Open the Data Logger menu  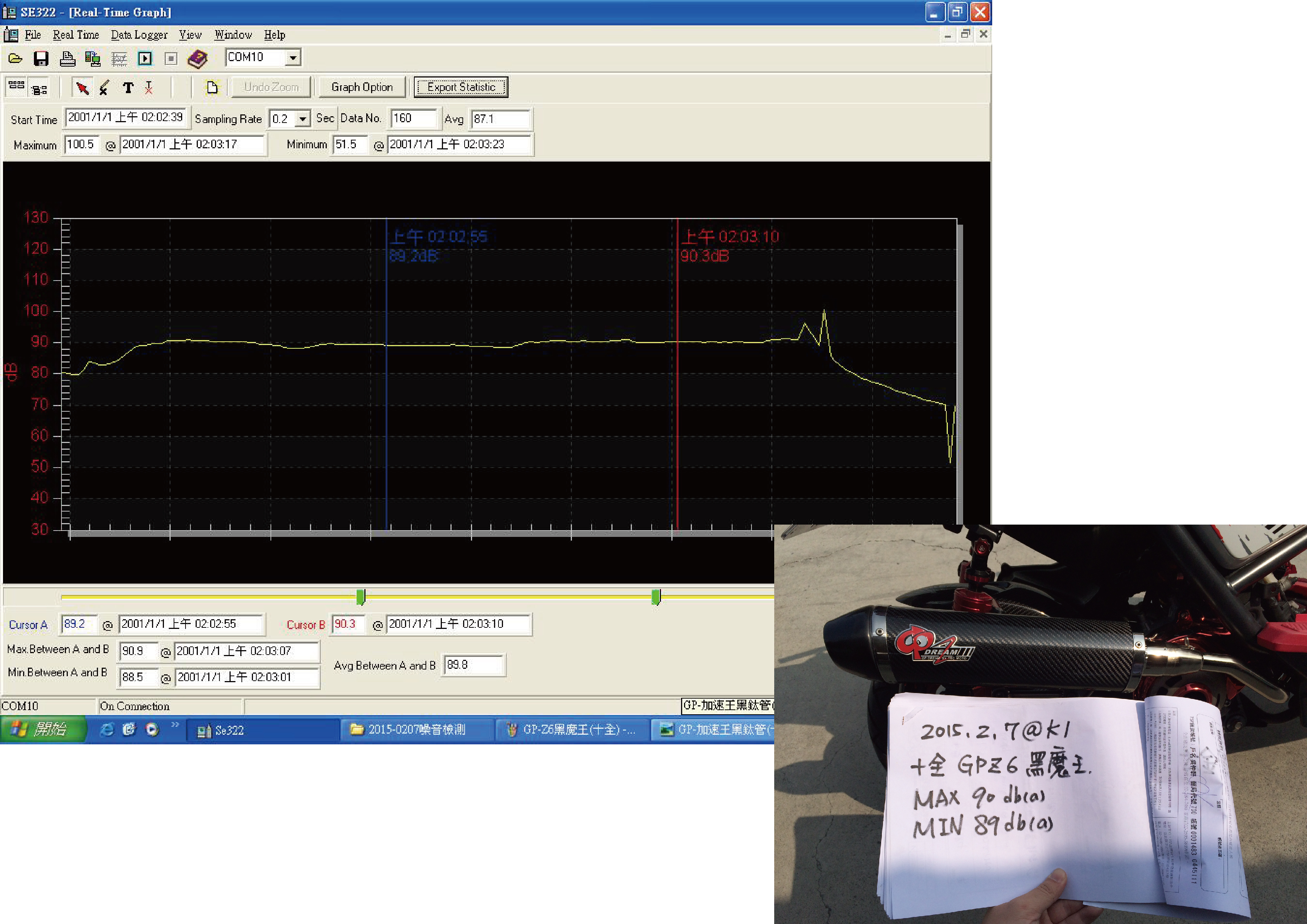[139, 35]
